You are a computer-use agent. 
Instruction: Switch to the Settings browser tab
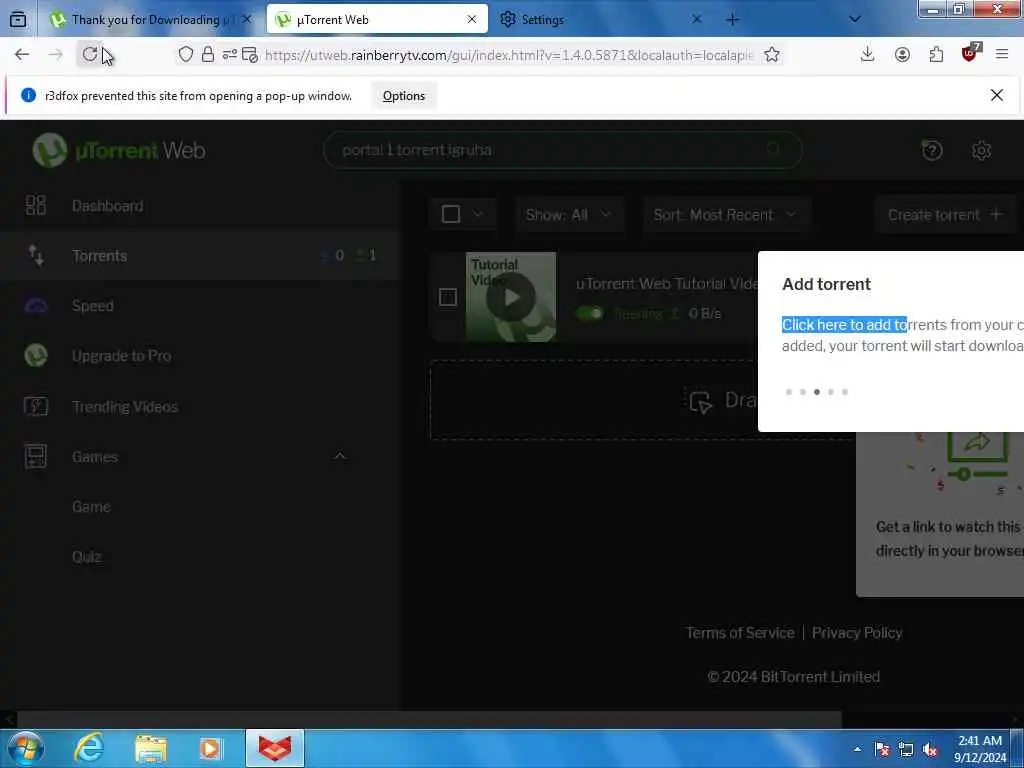(601, 20)
